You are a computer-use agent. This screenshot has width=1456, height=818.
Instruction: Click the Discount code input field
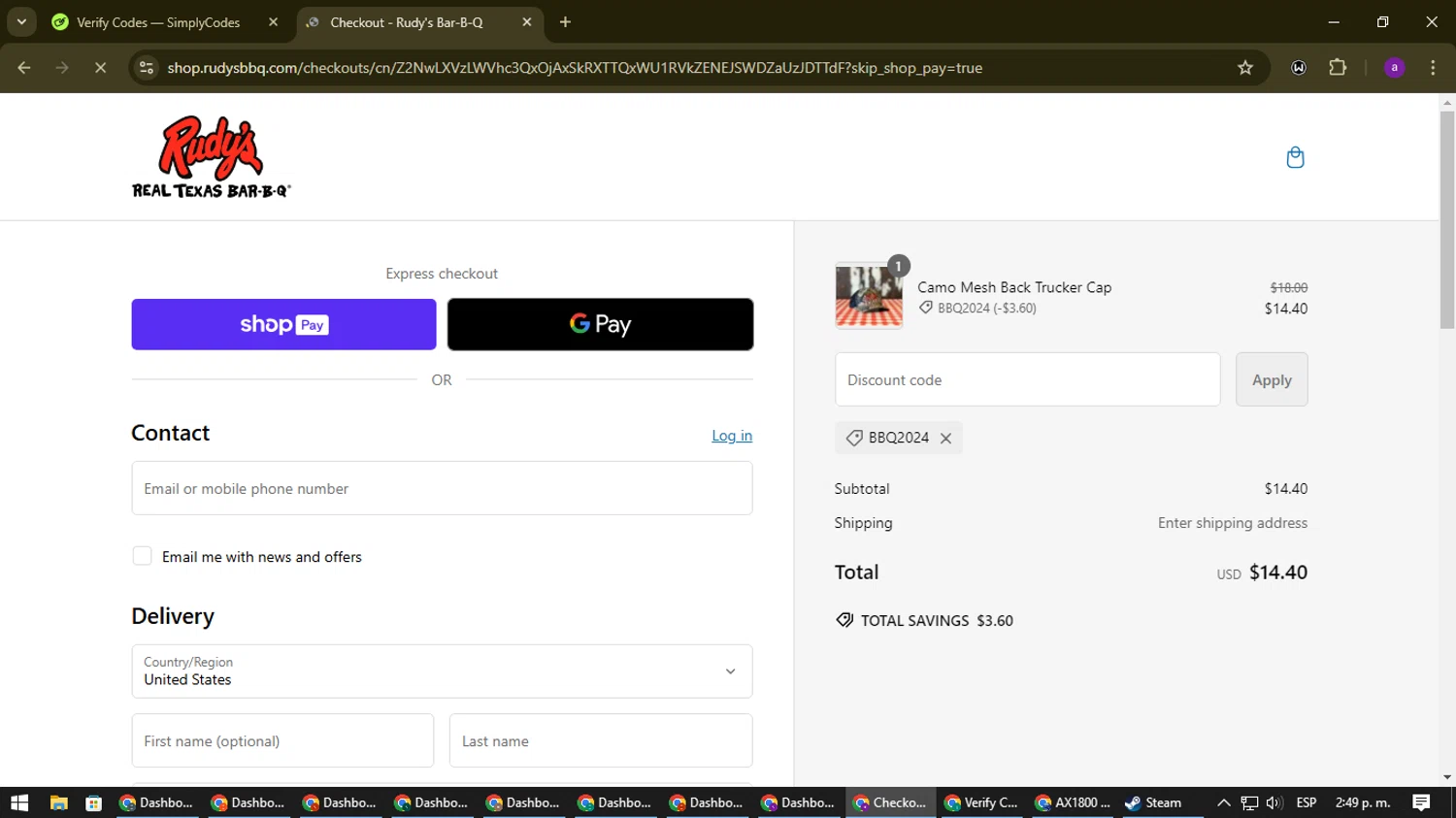[1027, 379]
